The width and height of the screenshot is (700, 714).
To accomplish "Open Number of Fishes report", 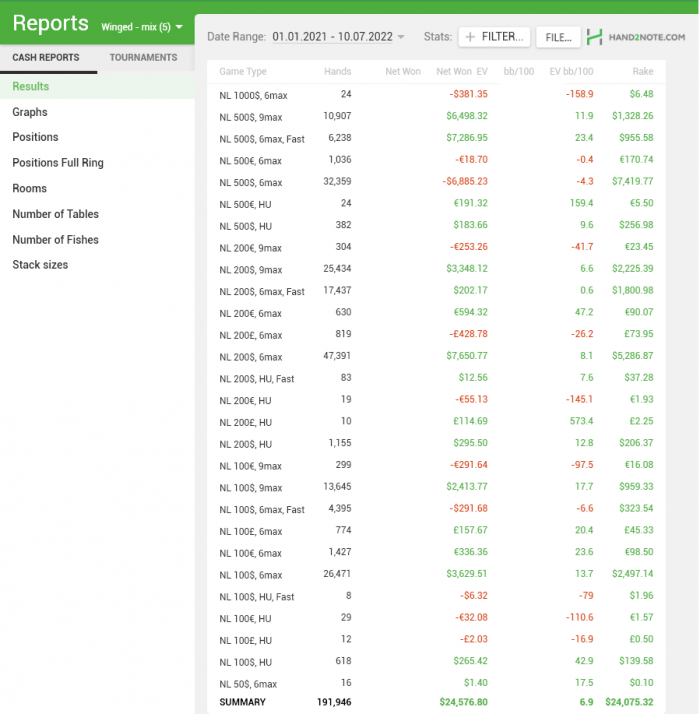I will (56, 239).
